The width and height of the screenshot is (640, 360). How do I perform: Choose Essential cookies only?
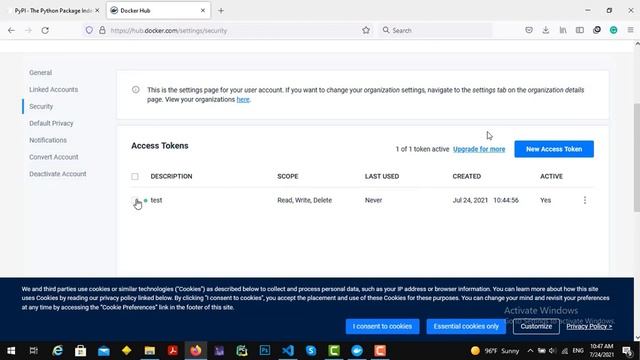coord(466,327)
